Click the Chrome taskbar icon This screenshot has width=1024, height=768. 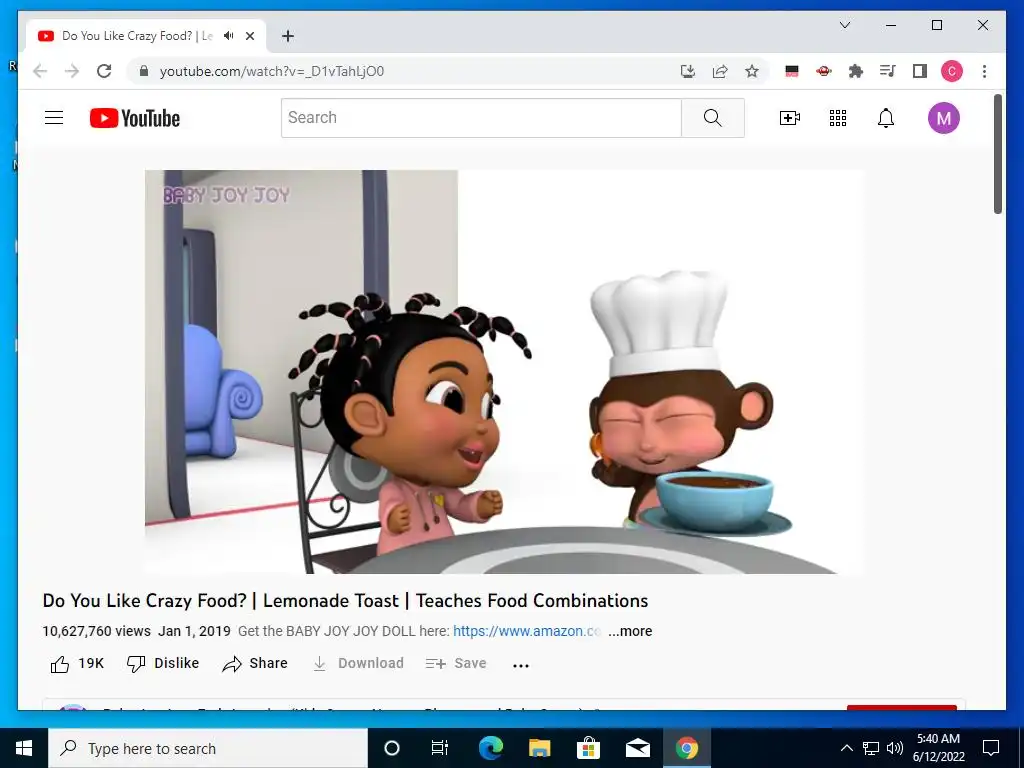[686, 748]
